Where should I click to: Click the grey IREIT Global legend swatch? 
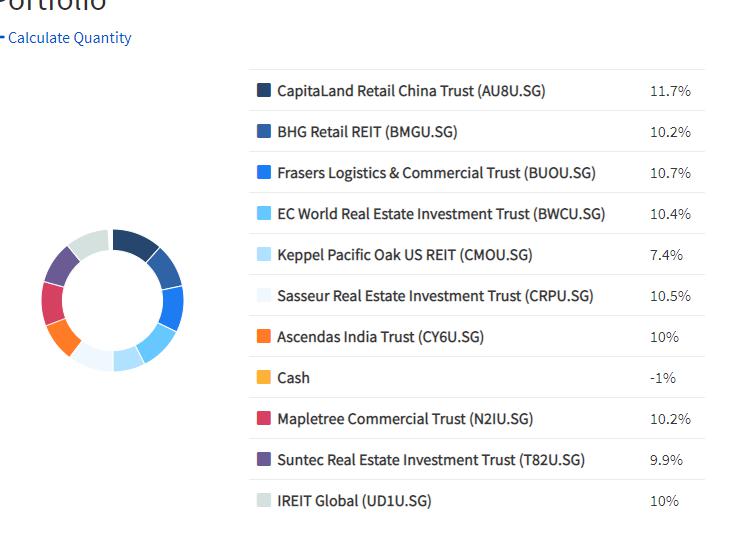pyautogui.click(x=264, y=500)
